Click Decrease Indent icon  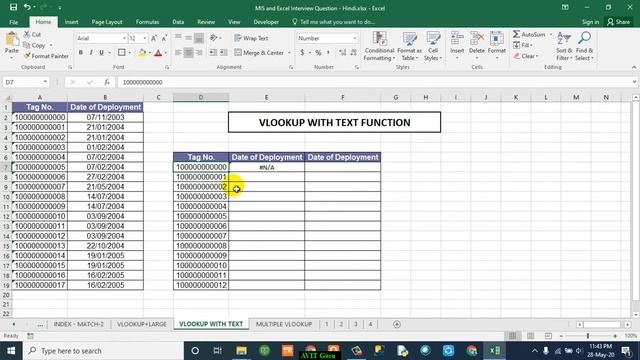[x=213, y=53]
